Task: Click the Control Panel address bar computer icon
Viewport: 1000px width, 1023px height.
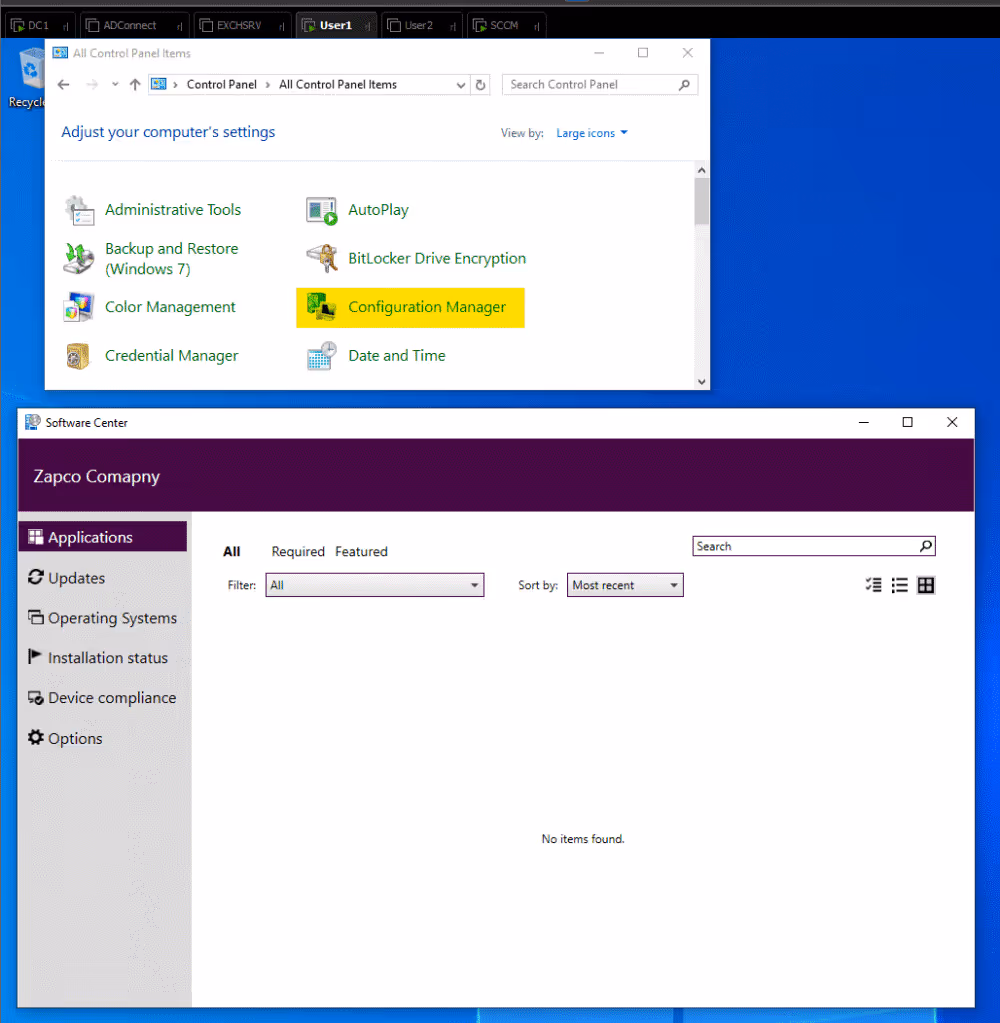Action: click(x=159, y=84)
